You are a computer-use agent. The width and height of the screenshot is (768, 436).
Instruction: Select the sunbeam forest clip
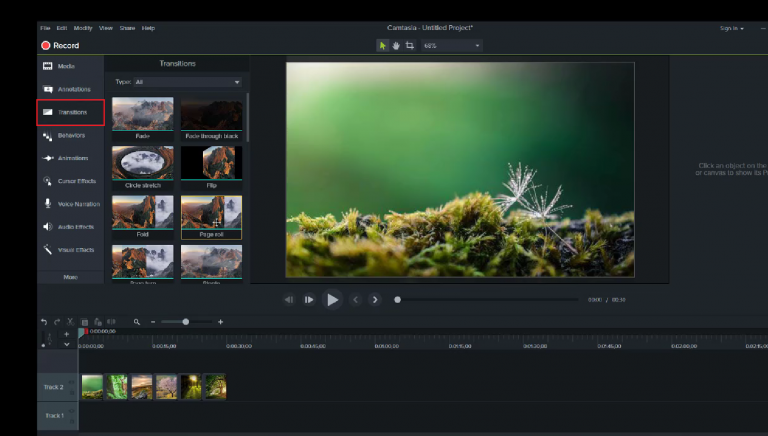(x=191, y=387)
